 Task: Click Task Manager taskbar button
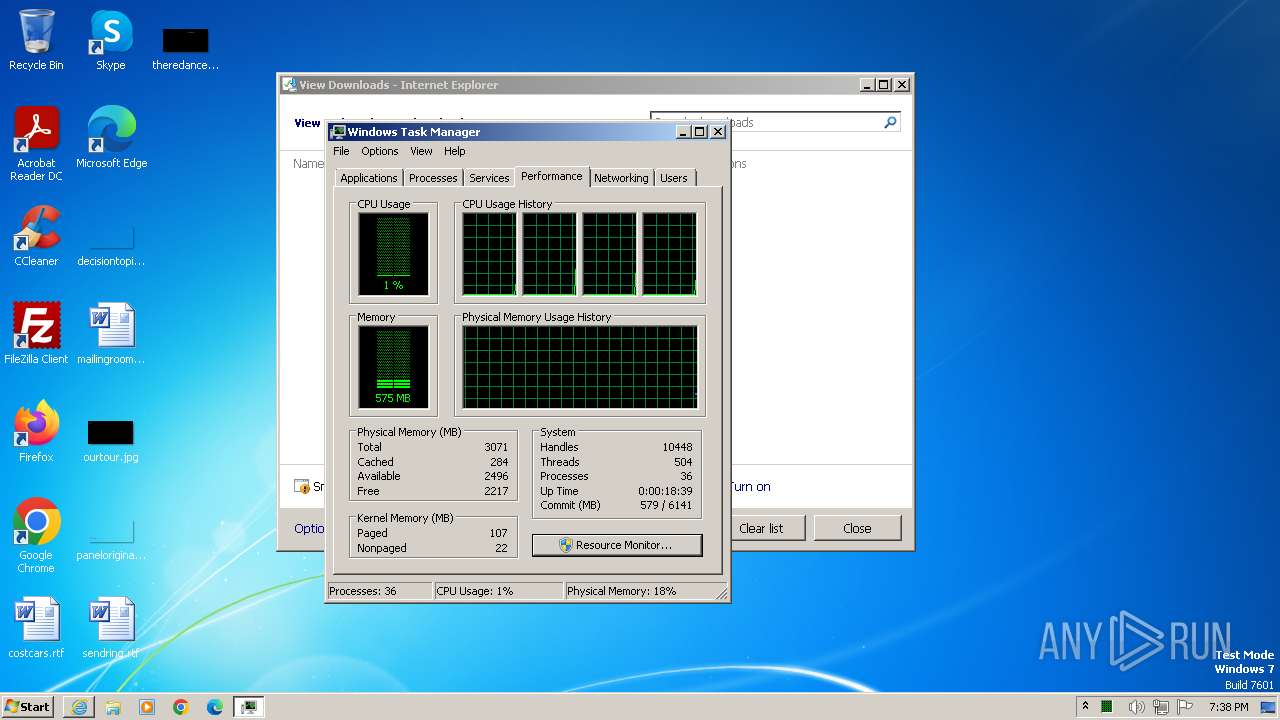[x=248, y=707]
